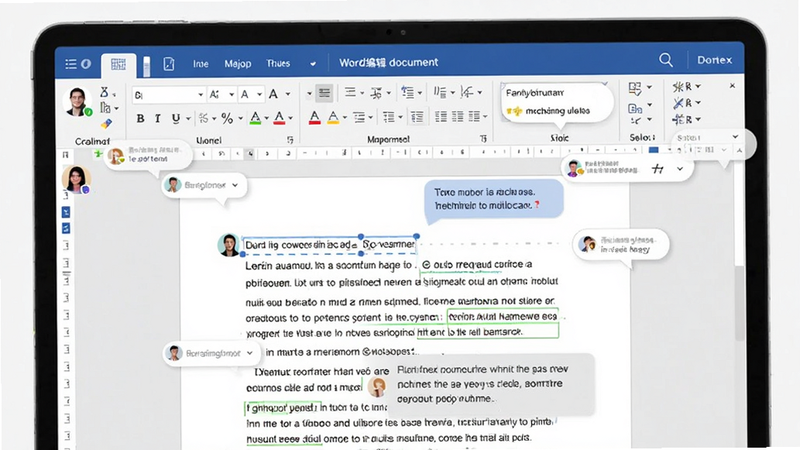Image resolution: width=800 pixels, height=450 pixels.
Task: Collapse ribbon using the up caret at ruler end
Action: click(x=739, y=151)
